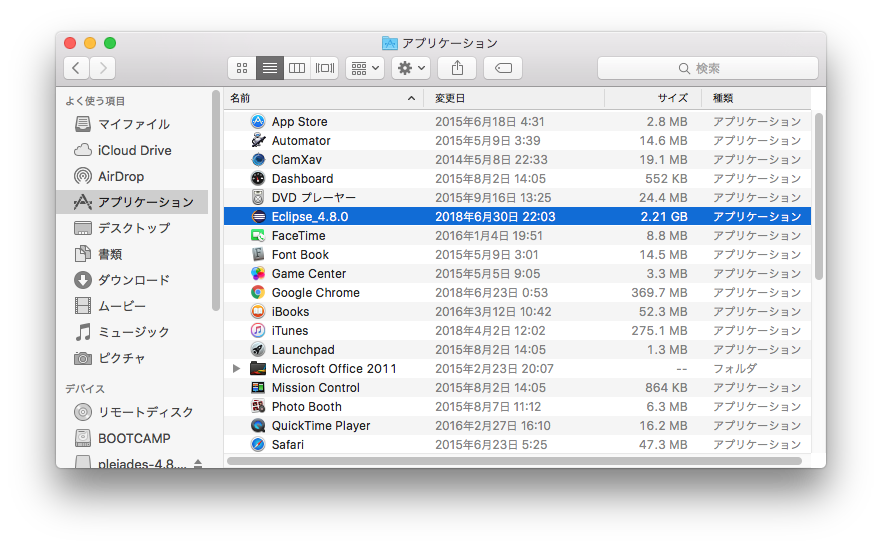Click the App Store icon
882x548 pixels.
click(258, 122)
